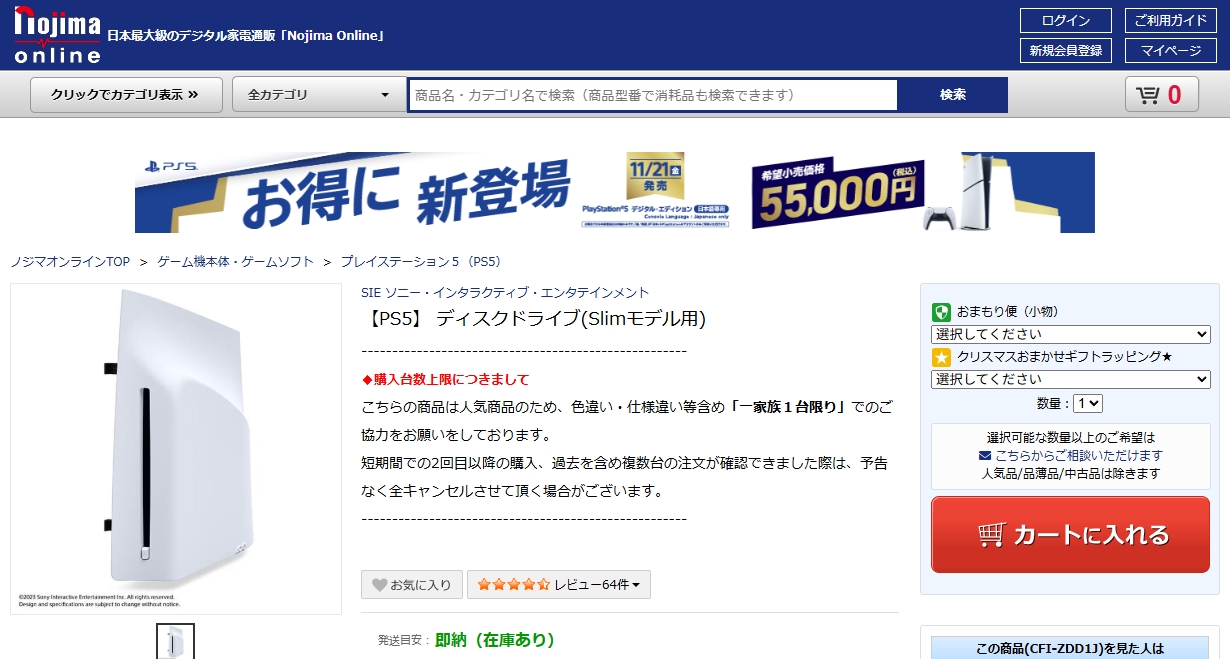Viewport: 1230px width, 659px height.
Task: Click the ゲーム機本体・ゲームソフト breadcrumb link
Action: click(x=235, y=262)
